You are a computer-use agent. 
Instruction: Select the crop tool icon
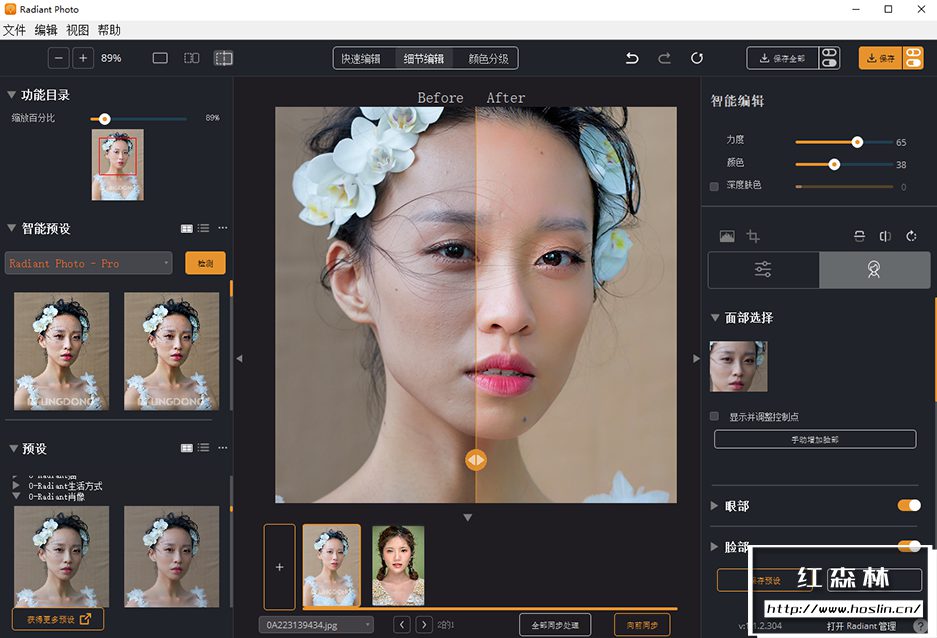pos(753,237)
